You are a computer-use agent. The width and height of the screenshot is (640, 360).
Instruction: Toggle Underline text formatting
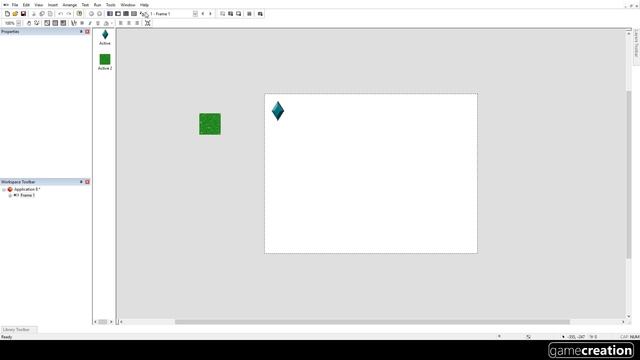98,23
